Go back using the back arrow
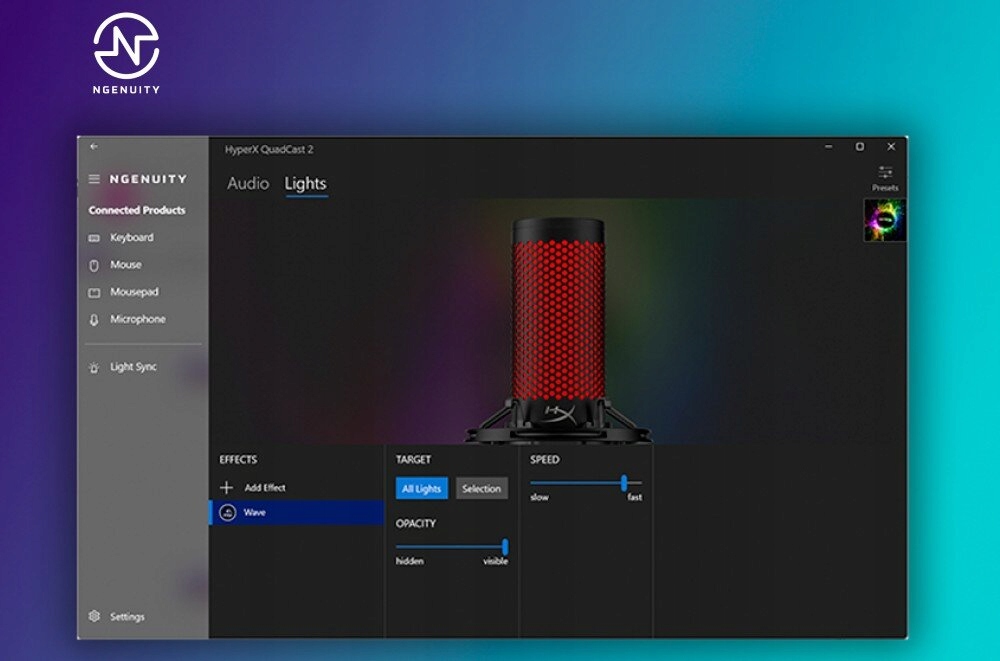The image size is (1000, 661). tap(95, 144)
